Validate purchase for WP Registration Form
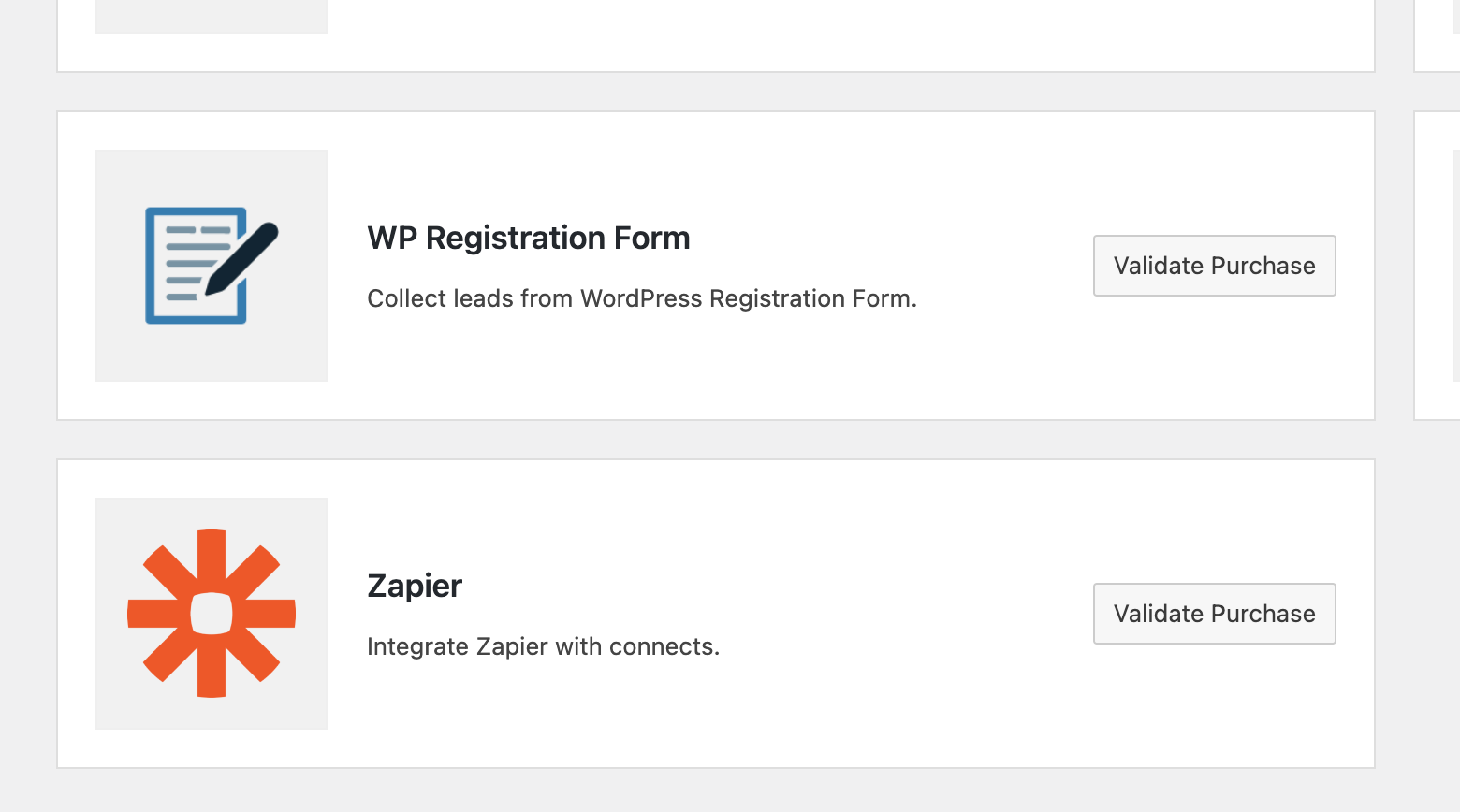Image resolution: width=1460 pixels, height=812 pixels. click(x=1214, y=266)
